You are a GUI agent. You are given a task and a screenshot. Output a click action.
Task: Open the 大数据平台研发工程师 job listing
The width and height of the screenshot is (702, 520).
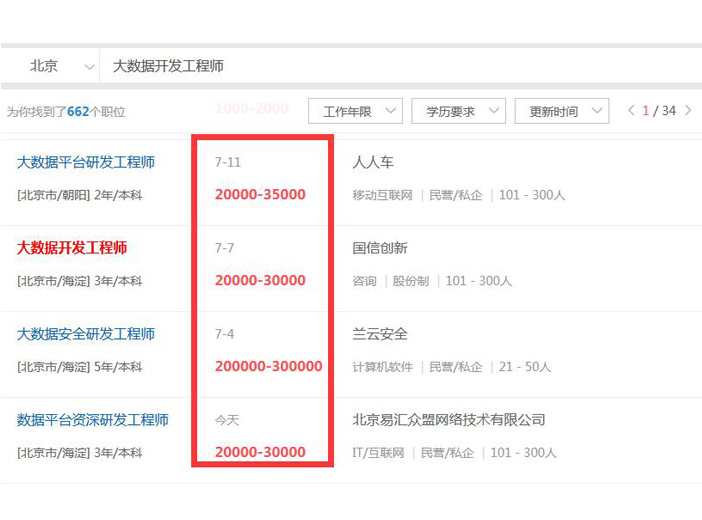pos(86,162)
